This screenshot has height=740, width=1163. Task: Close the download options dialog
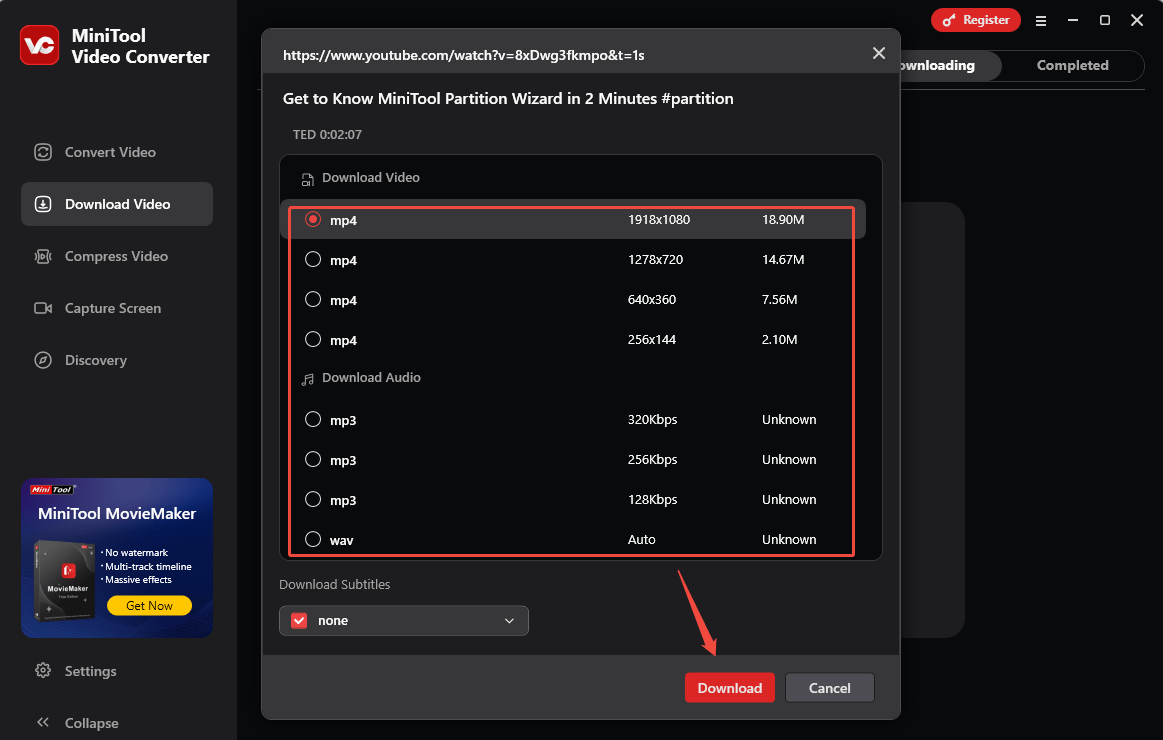(x=879, y=53)
